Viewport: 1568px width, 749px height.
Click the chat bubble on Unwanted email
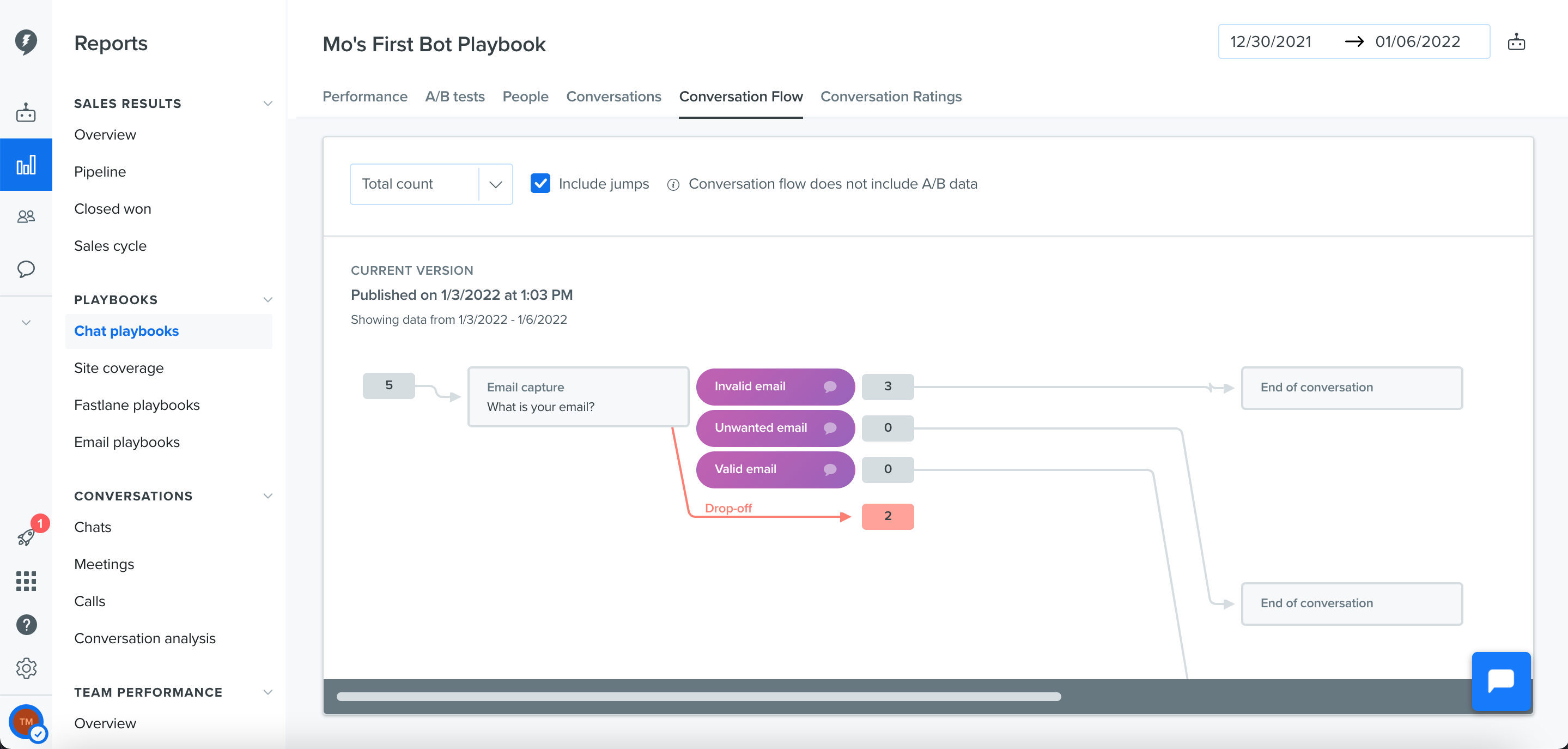pos(830,428)
